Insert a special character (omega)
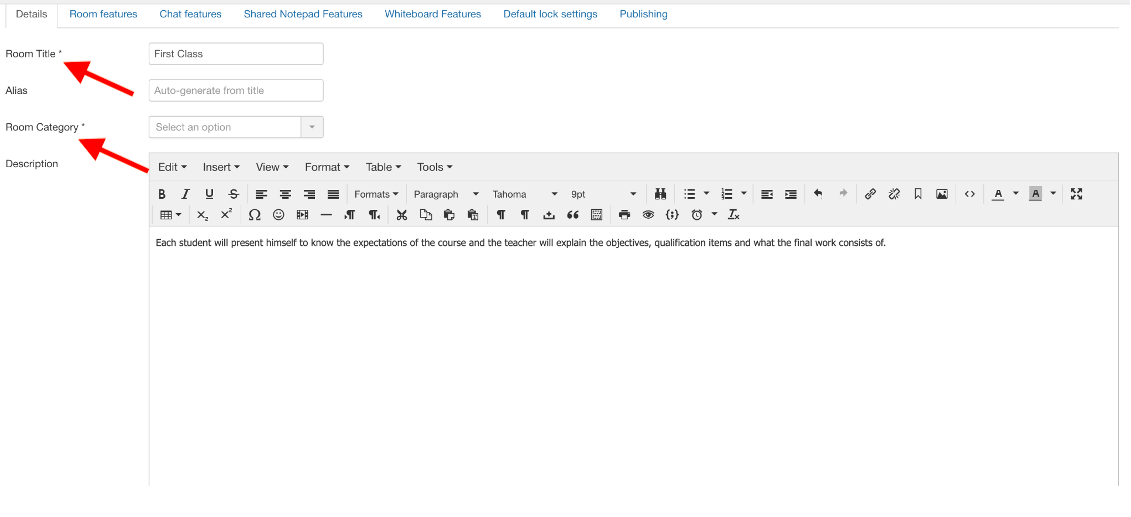The width and height of the screenshot is (1131, 517). (255, 215)
